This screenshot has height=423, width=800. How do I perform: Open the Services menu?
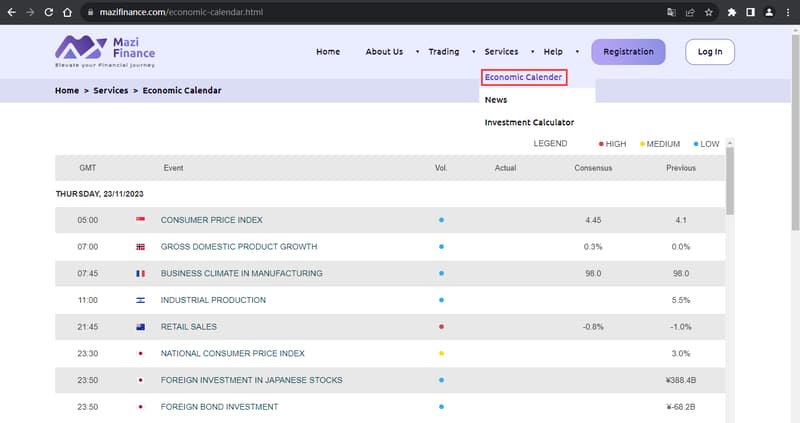[501, 52]
